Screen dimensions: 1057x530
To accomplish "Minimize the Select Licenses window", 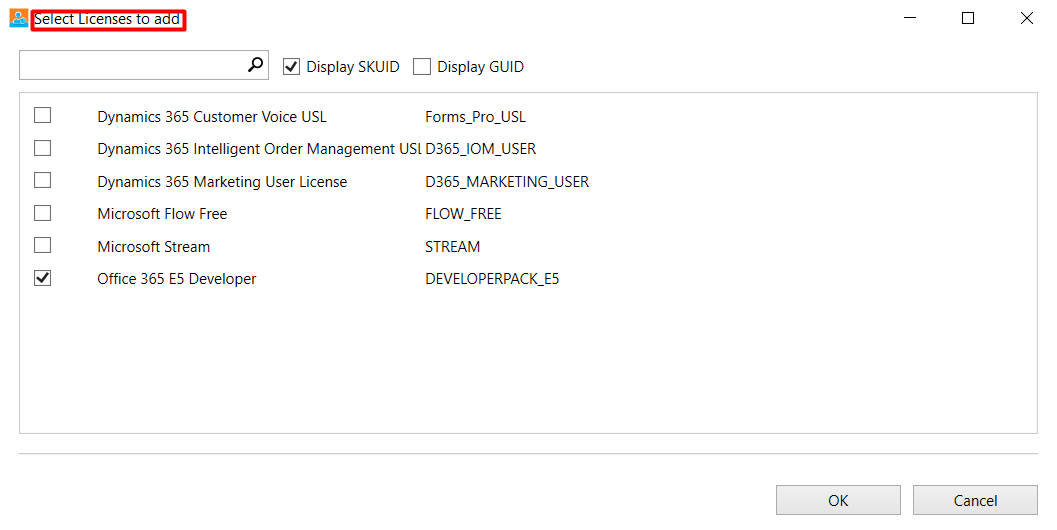I will point(910,18).
